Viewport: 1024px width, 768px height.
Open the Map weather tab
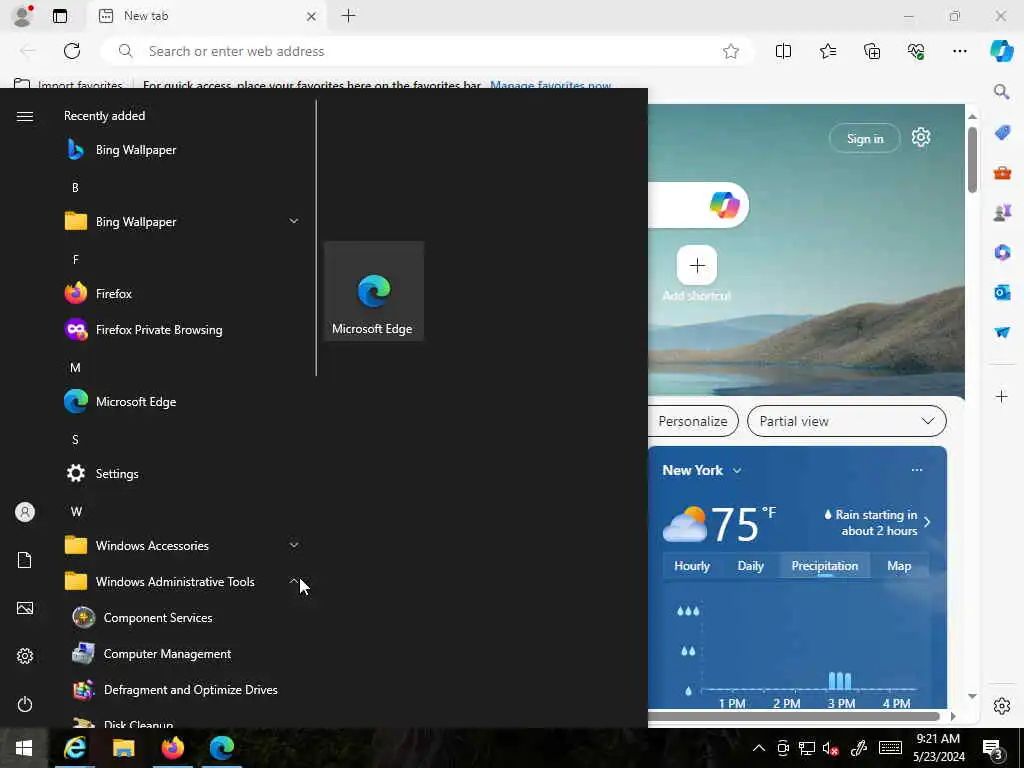[899, 566]
